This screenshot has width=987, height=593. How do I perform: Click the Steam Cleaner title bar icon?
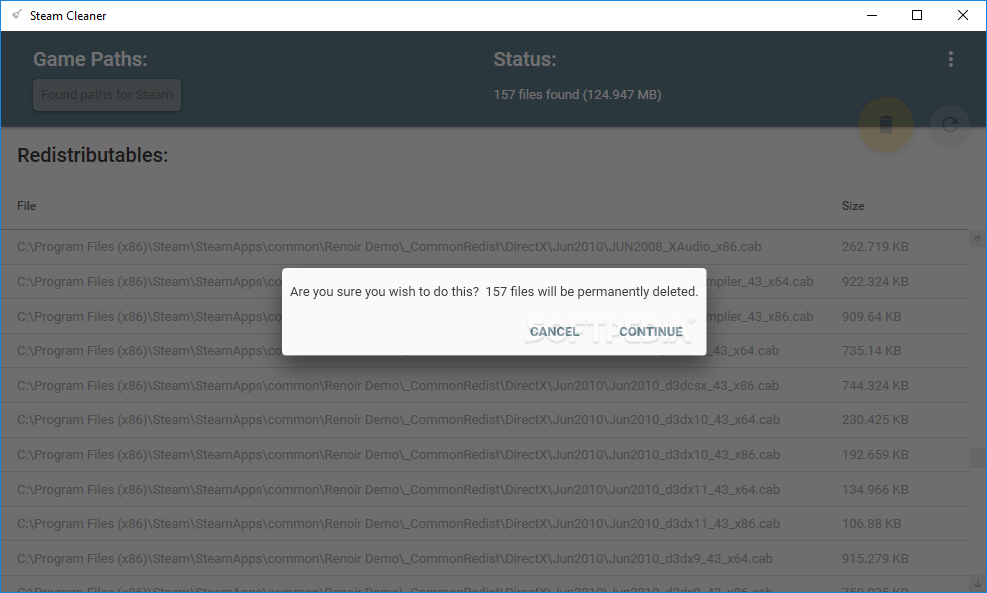click(17, 14)
